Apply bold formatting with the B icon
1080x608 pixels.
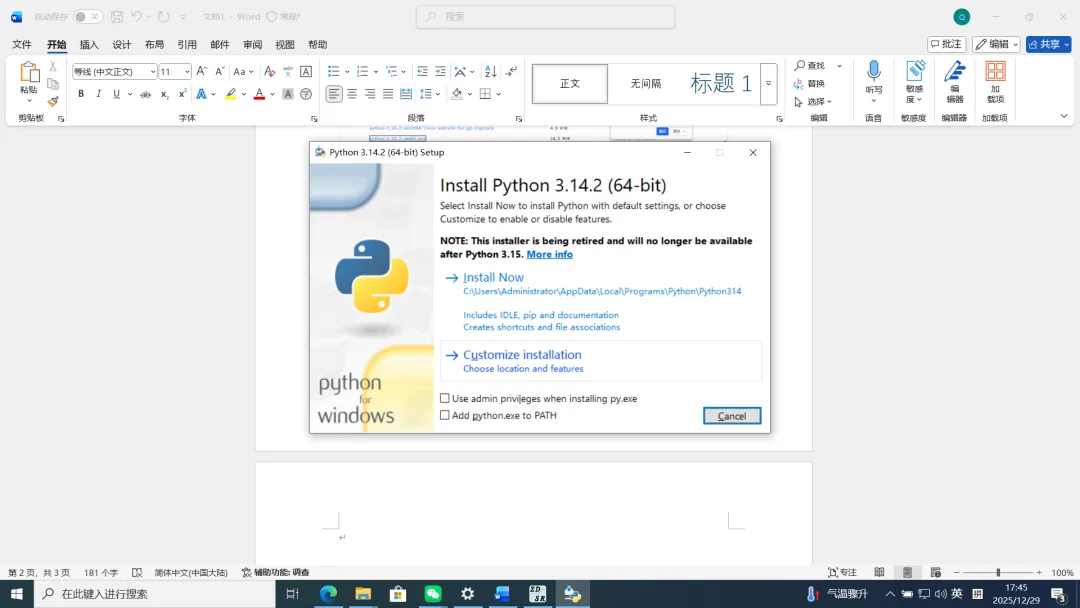[81, 94]
